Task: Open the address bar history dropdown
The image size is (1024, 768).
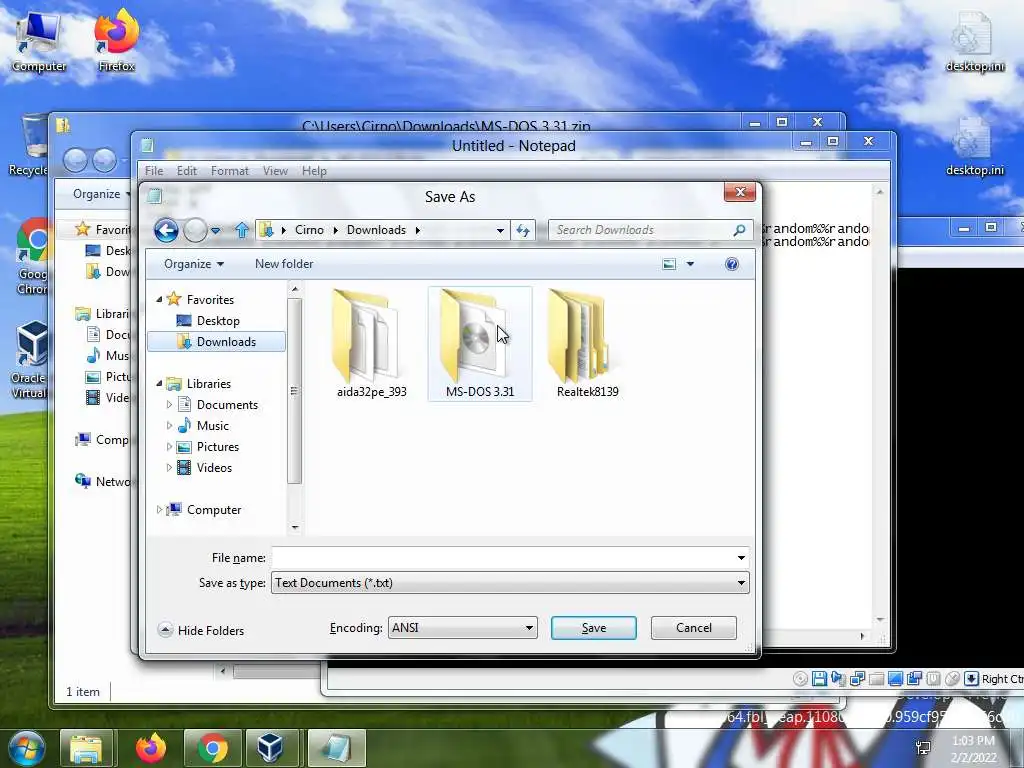Action: [x=500, y=231]
